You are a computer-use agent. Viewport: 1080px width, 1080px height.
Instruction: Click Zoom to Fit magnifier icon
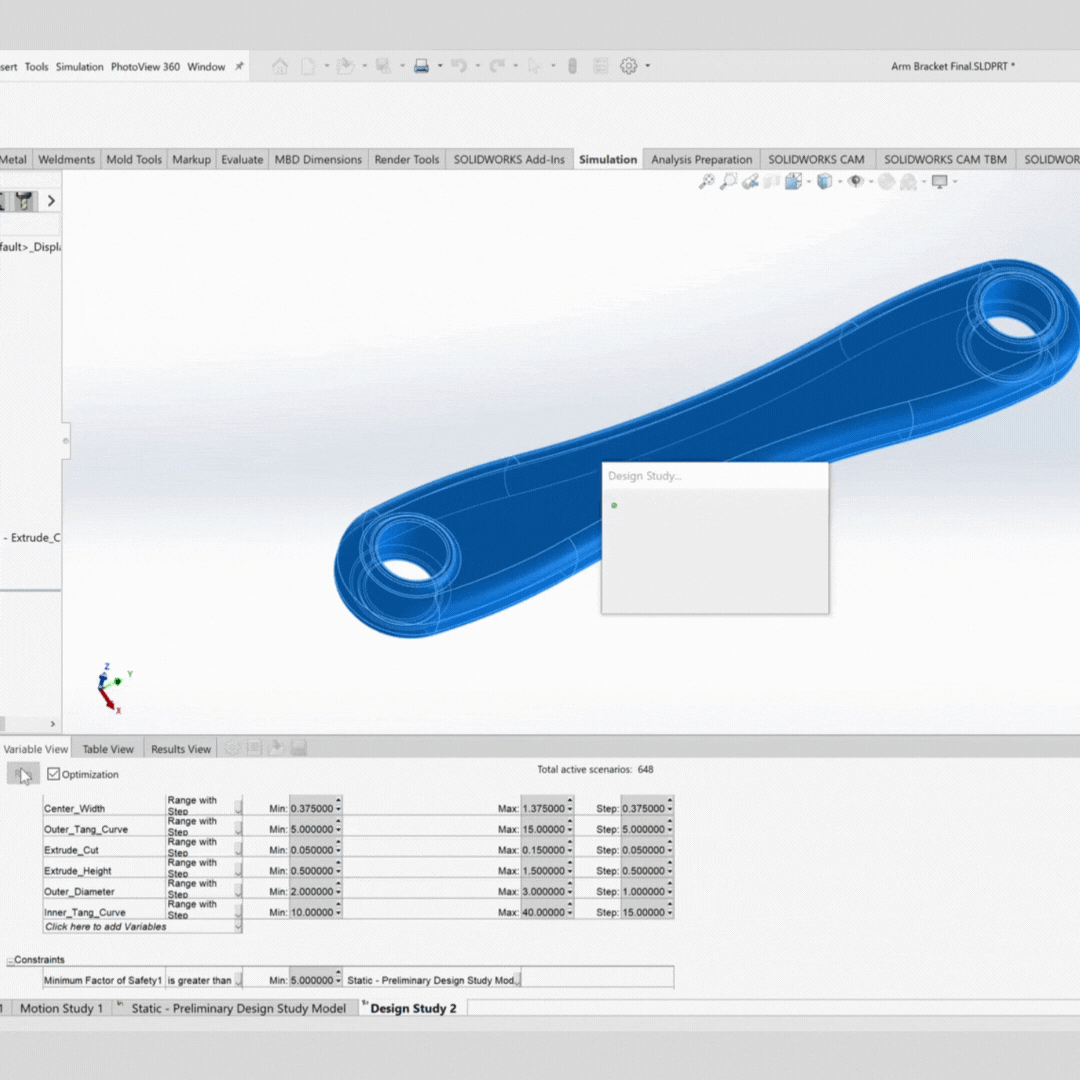pos(707,182)
